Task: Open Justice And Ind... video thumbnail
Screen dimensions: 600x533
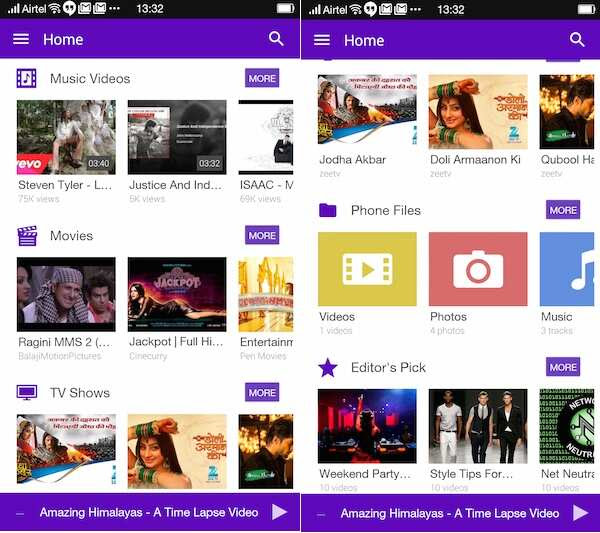Action: click(x=177, y=137)
